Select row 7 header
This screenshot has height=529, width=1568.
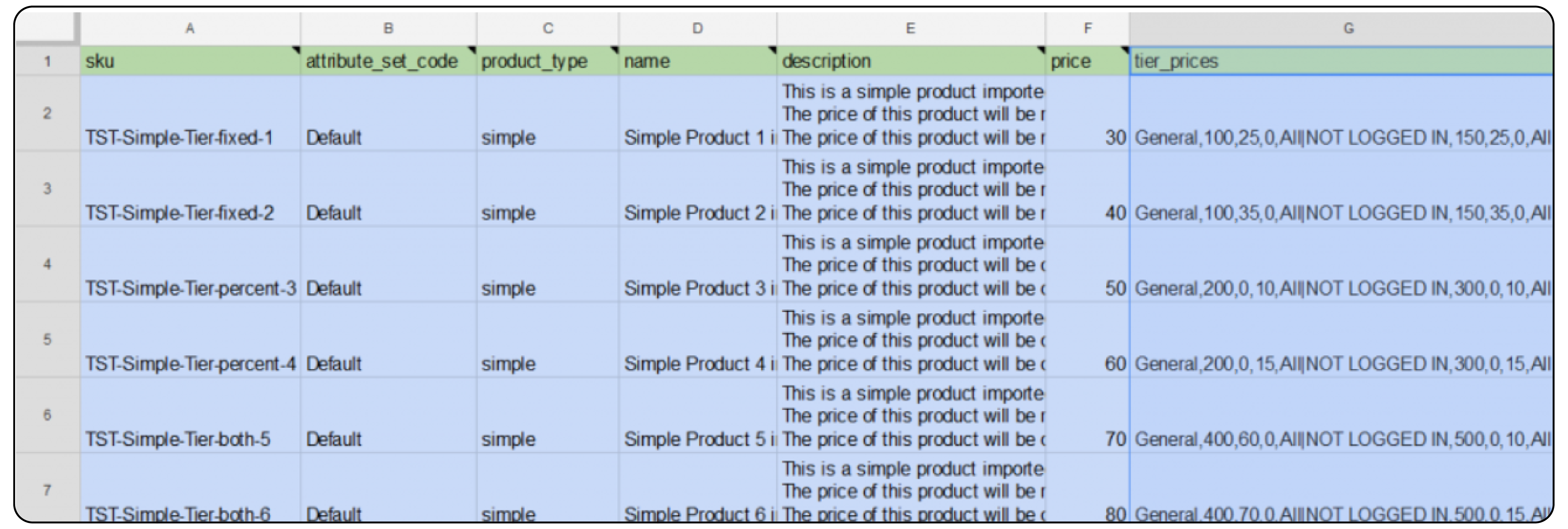[48, 487]
